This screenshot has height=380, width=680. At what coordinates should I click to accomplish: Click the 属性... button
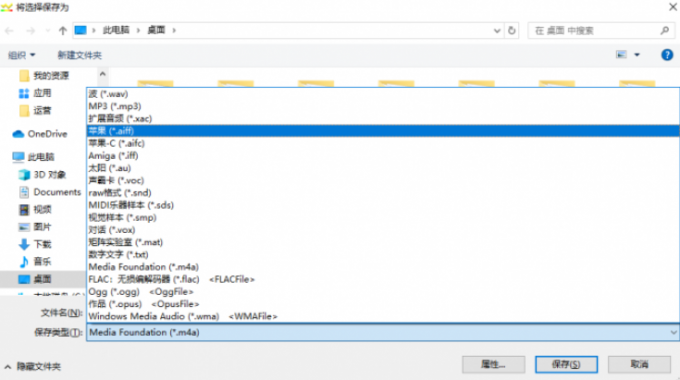(493, 364)
